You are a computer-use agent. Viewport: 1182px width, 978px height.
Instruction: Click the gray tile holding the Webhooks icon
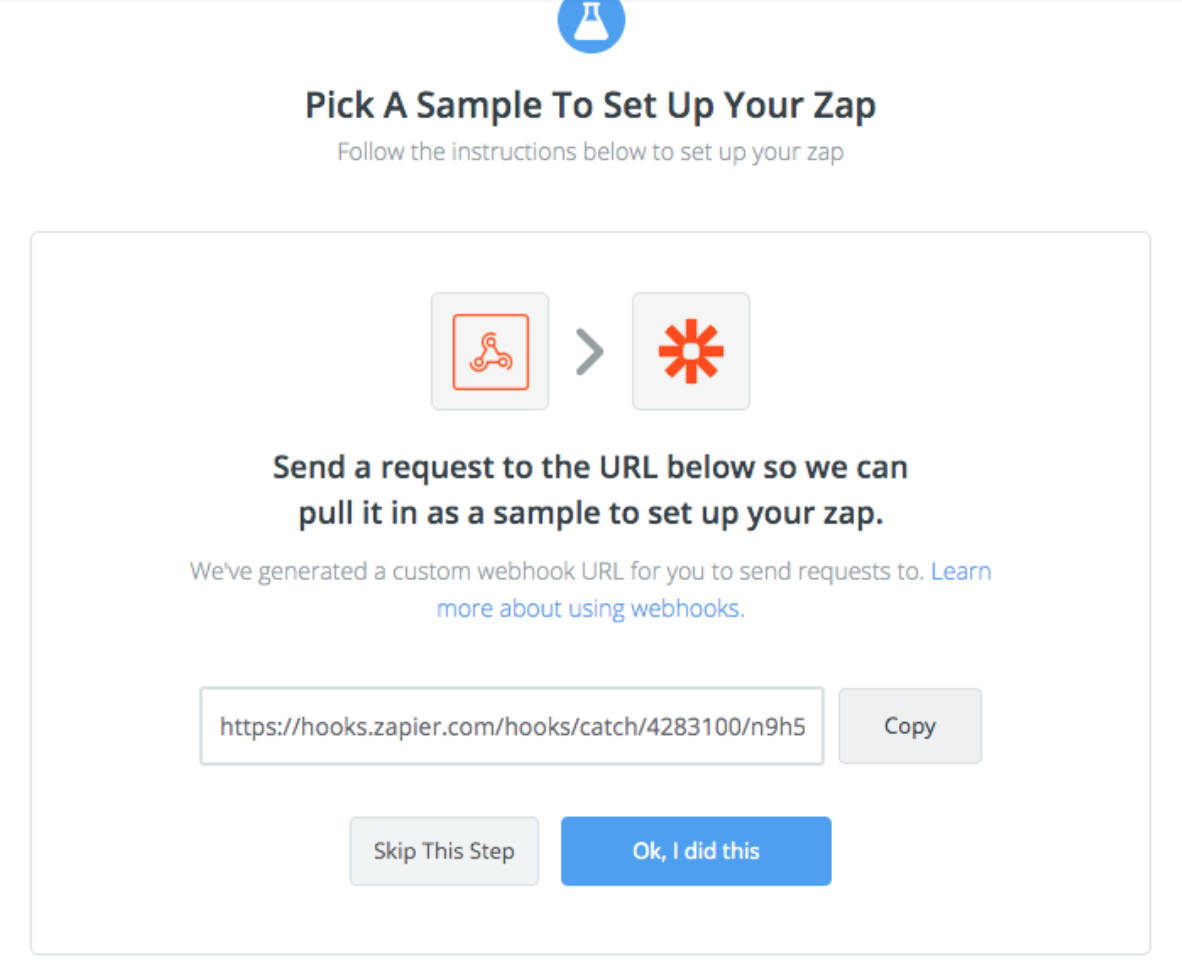pos(490,351)
